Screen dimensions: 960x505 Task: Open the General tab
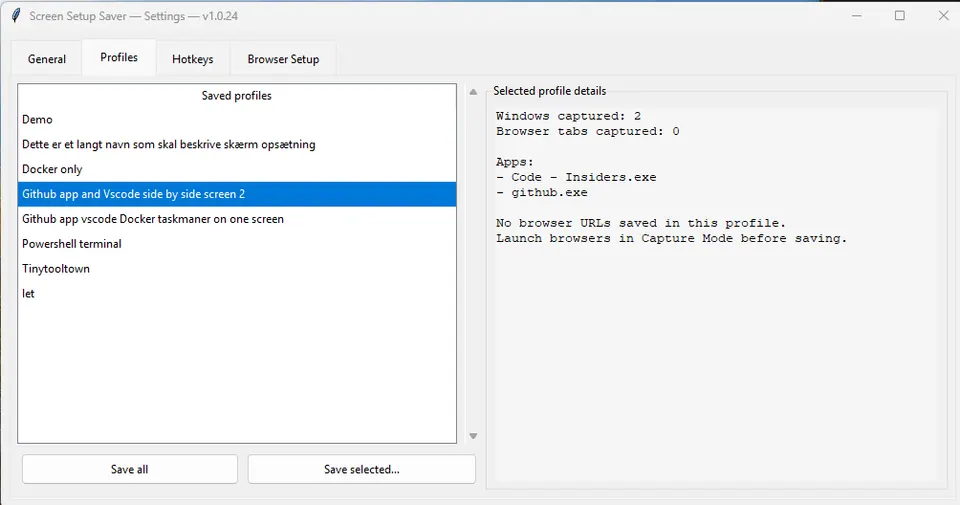coord(47,59)
